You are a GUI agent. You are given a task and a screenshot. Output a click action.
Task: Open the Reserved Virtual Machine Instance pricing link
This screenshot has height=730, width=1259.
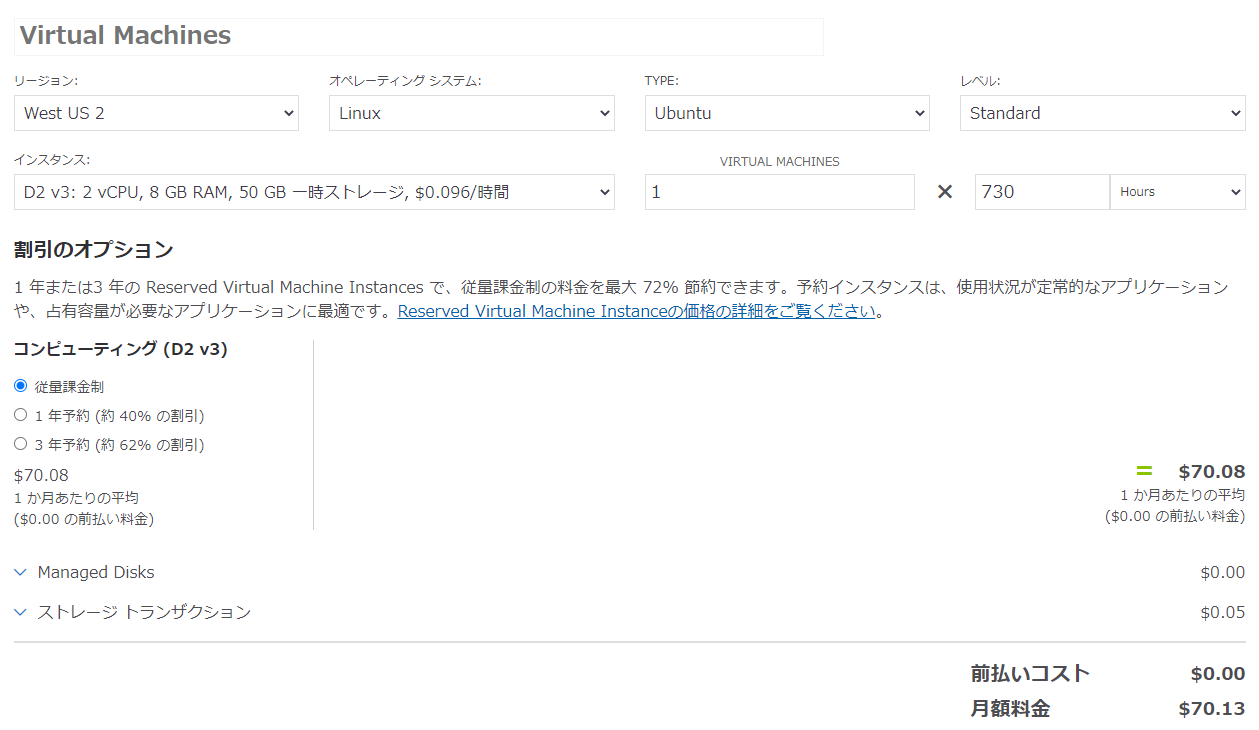point(636,311)
